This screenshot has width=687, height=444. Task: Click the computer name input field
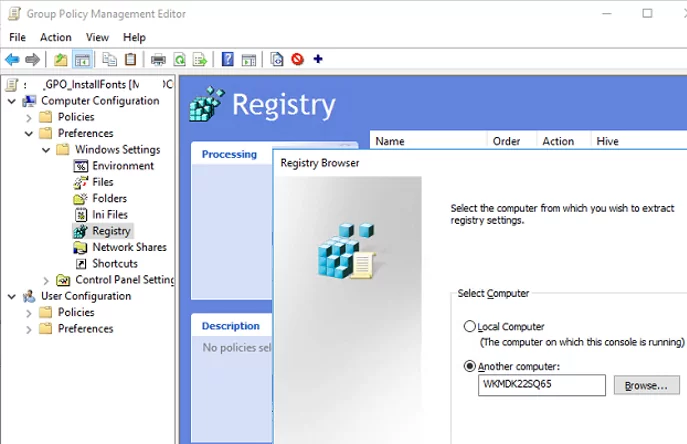(542, 385)
